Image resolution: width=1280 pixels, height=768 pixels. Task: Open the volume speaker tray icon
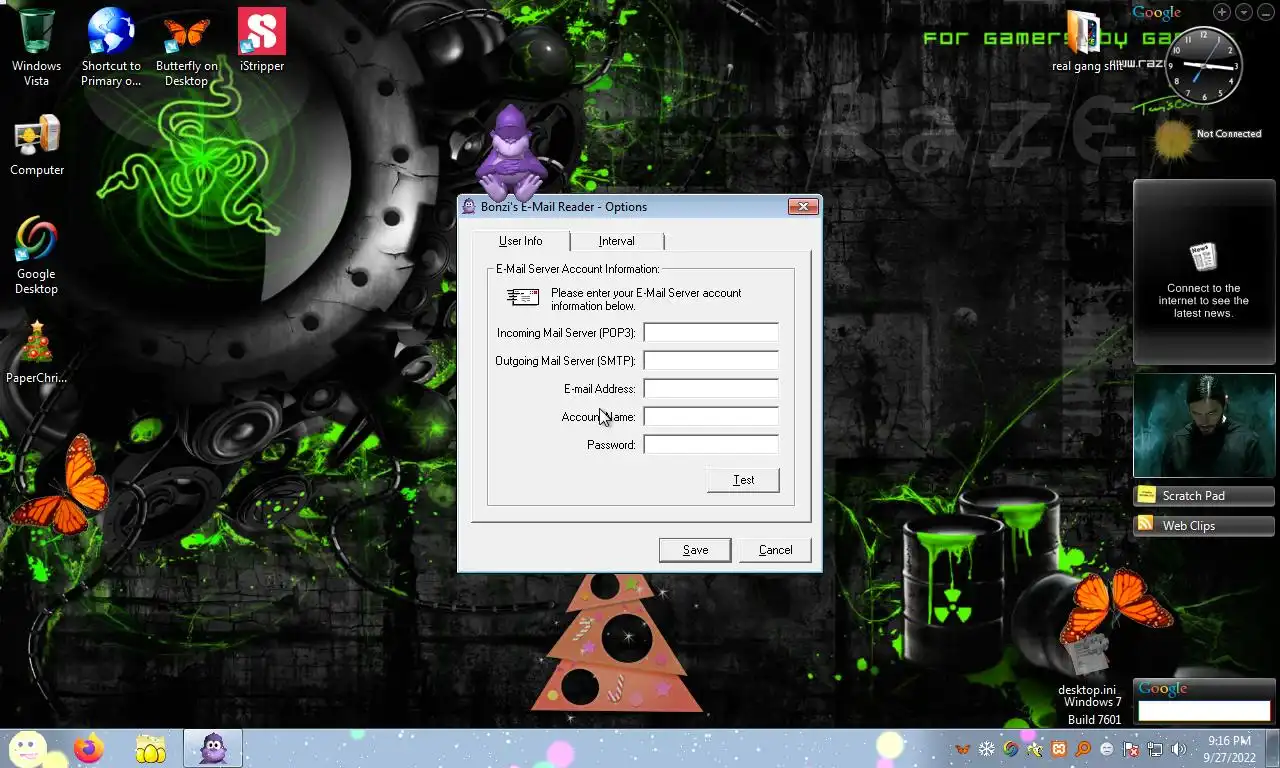point(1179,749)
